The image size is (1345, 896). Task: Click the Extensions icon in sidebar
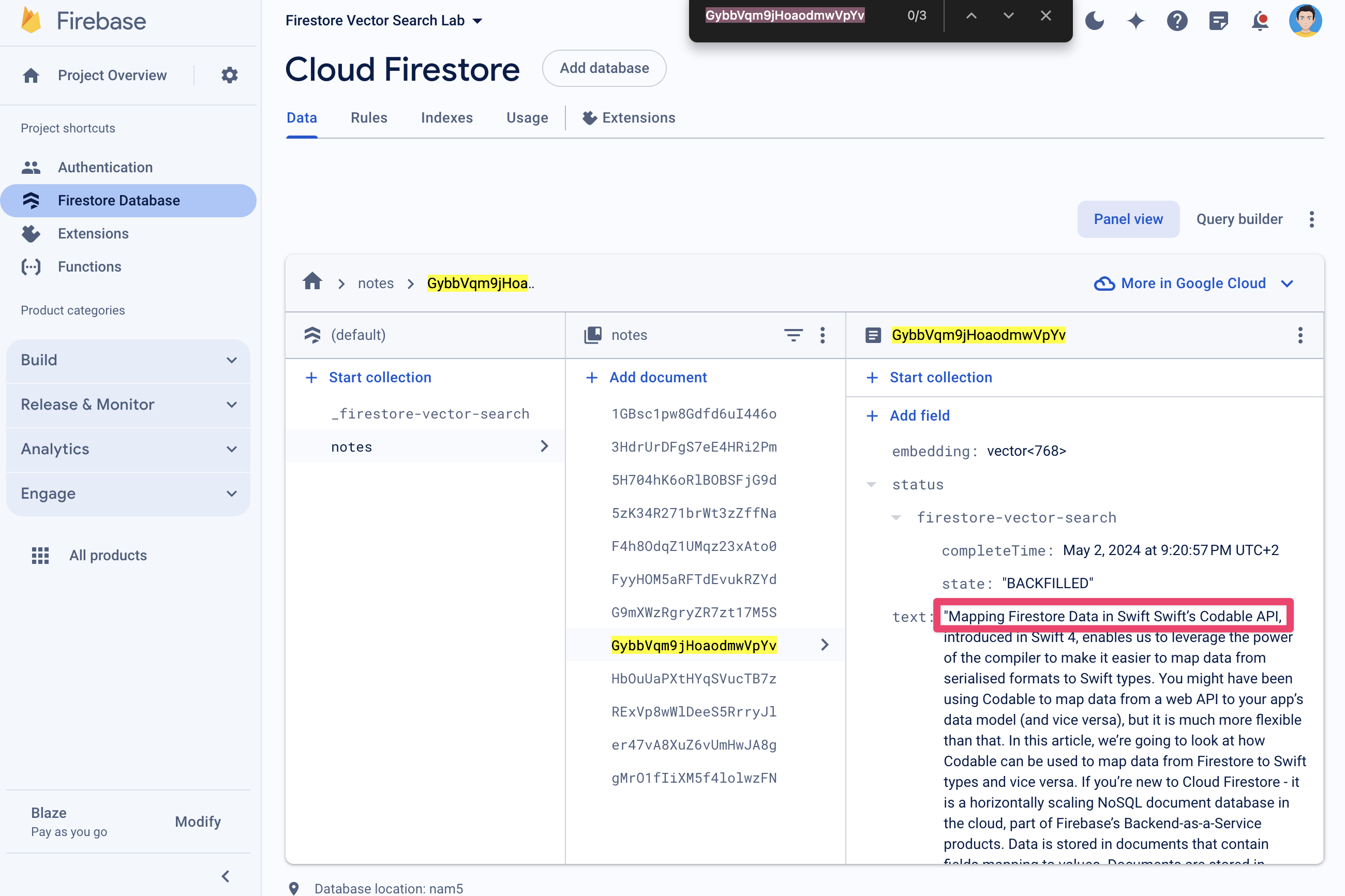[30, 233]
